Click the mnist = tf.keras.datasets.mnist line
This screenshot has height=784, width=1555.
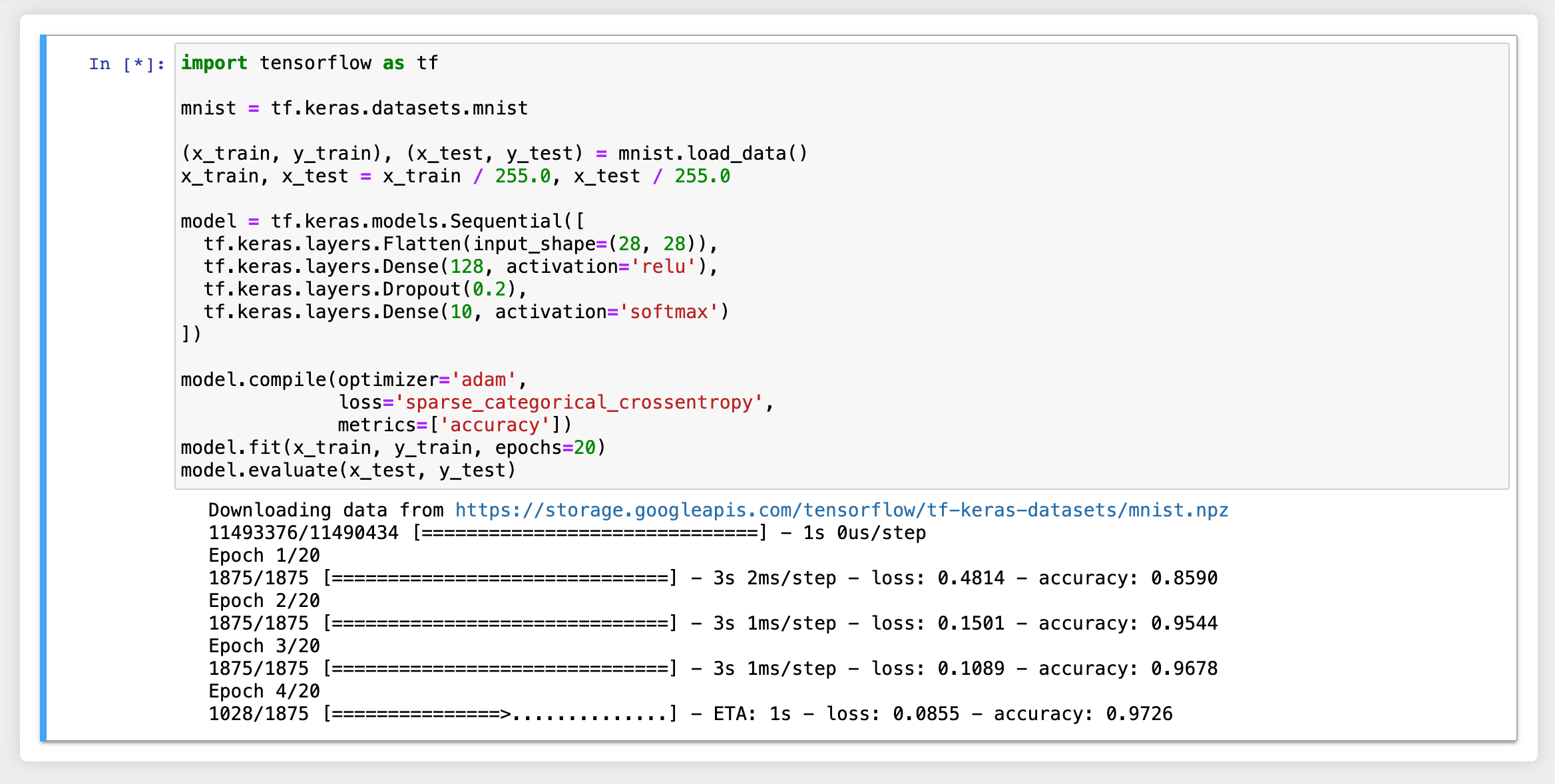coord(354,108)
